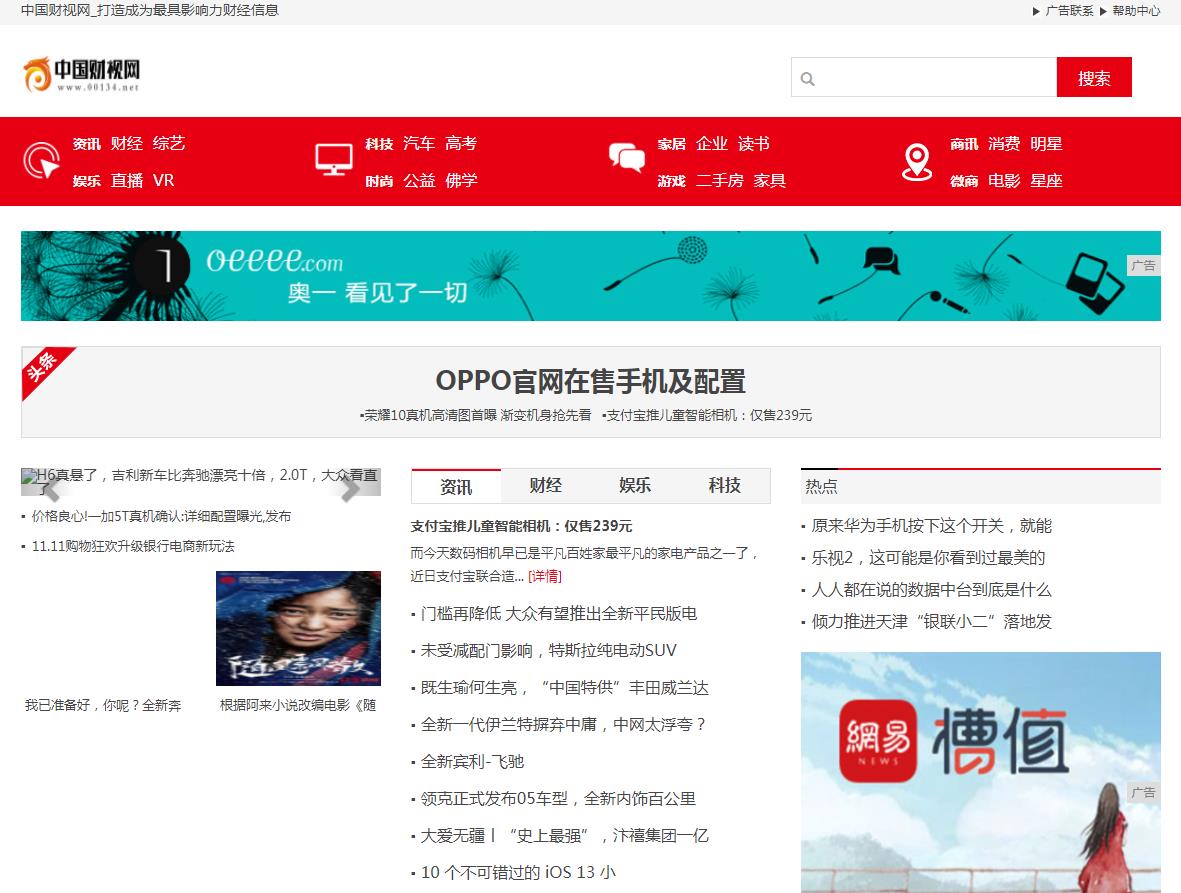Click the cursor pointer icon in red navigation

(x=41, y=160)
